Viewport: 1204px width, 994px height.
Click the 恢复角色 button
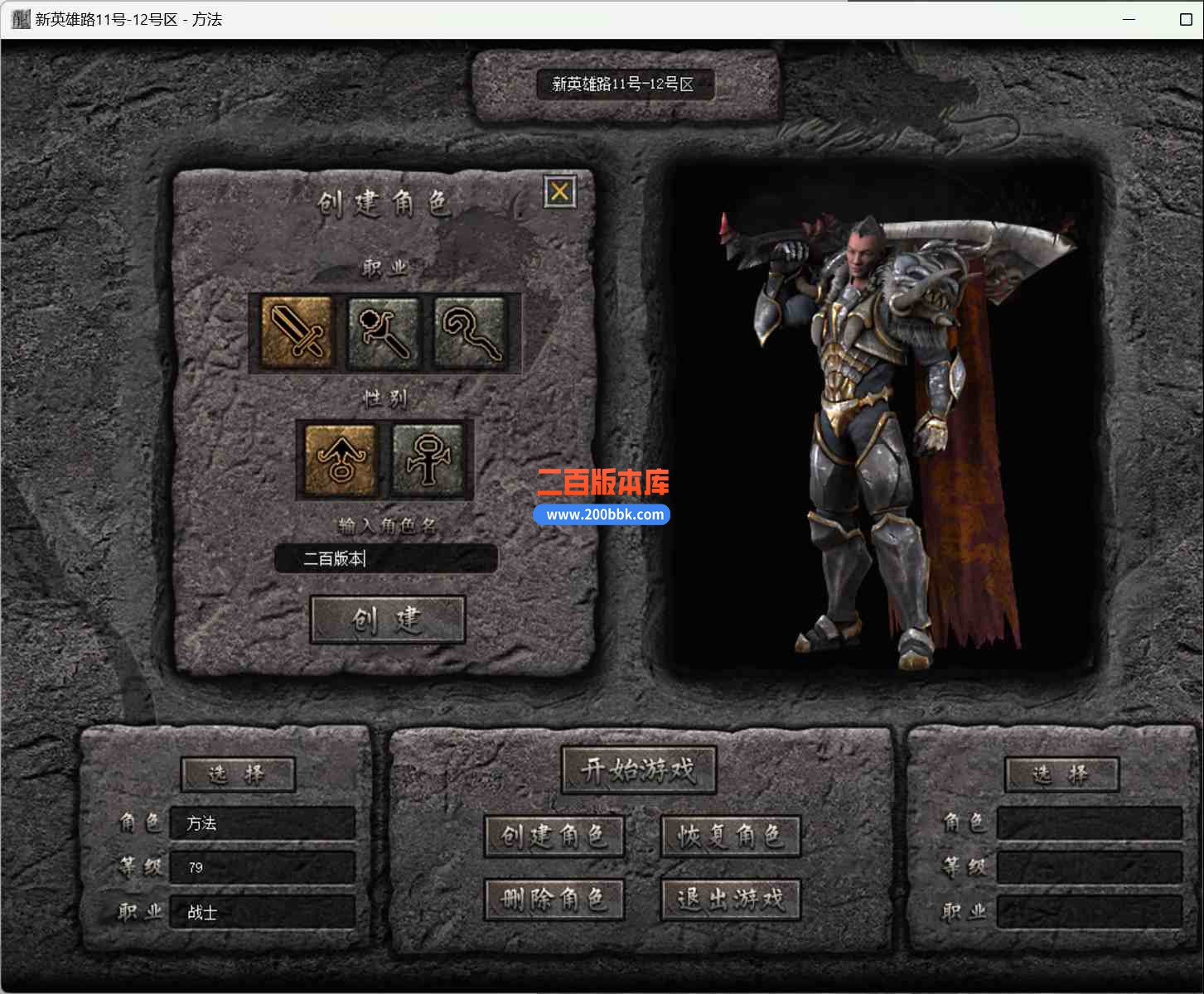tap(731, 836)
